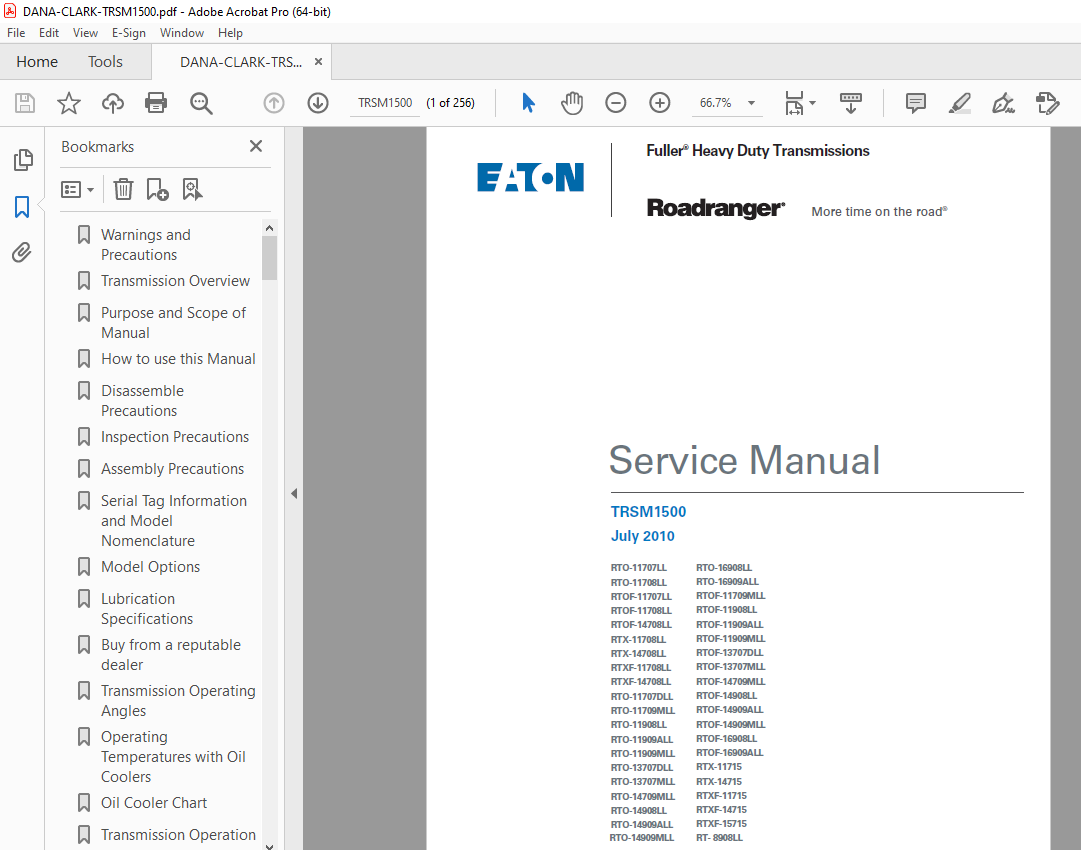This screenshot has width=1081, height=850.
Task: Toggle the Bookmarks panel icon
Action: (x=22, y=206)
